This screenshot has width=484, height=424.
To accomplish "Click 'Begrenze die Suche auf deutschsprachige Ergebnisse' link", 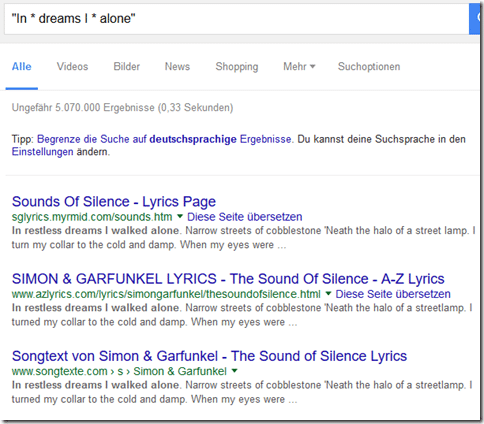I will coord(164,139).
